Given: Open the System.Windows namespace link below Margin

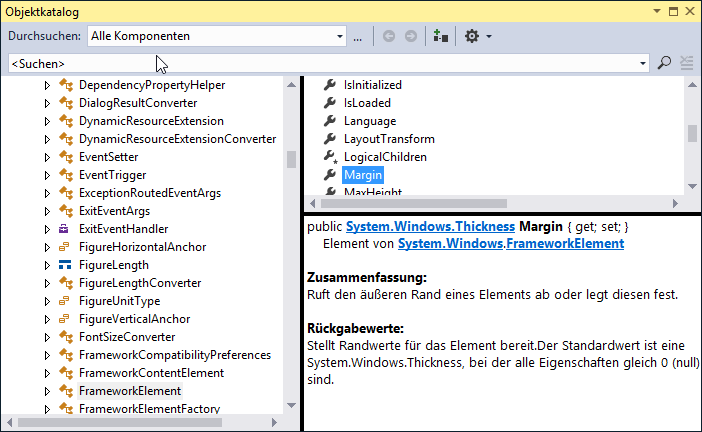Looking at the screenshot, I should coord(450,244).
